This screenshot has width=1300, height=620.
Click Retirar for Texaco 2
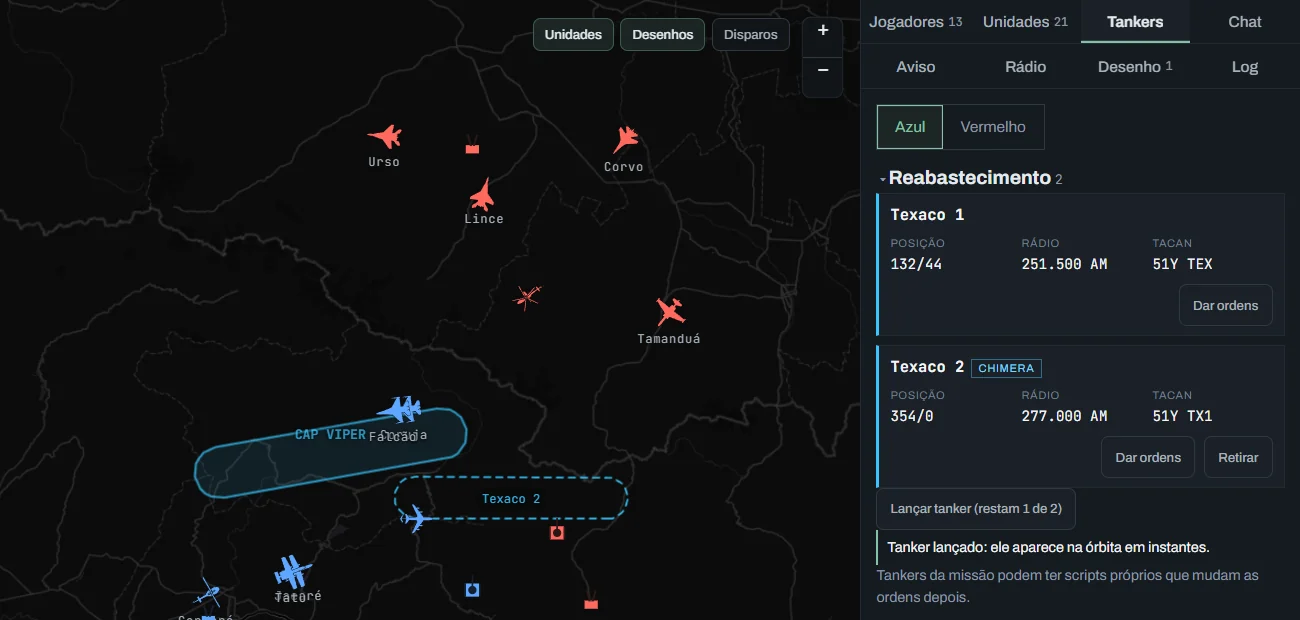coord(1238,457)
